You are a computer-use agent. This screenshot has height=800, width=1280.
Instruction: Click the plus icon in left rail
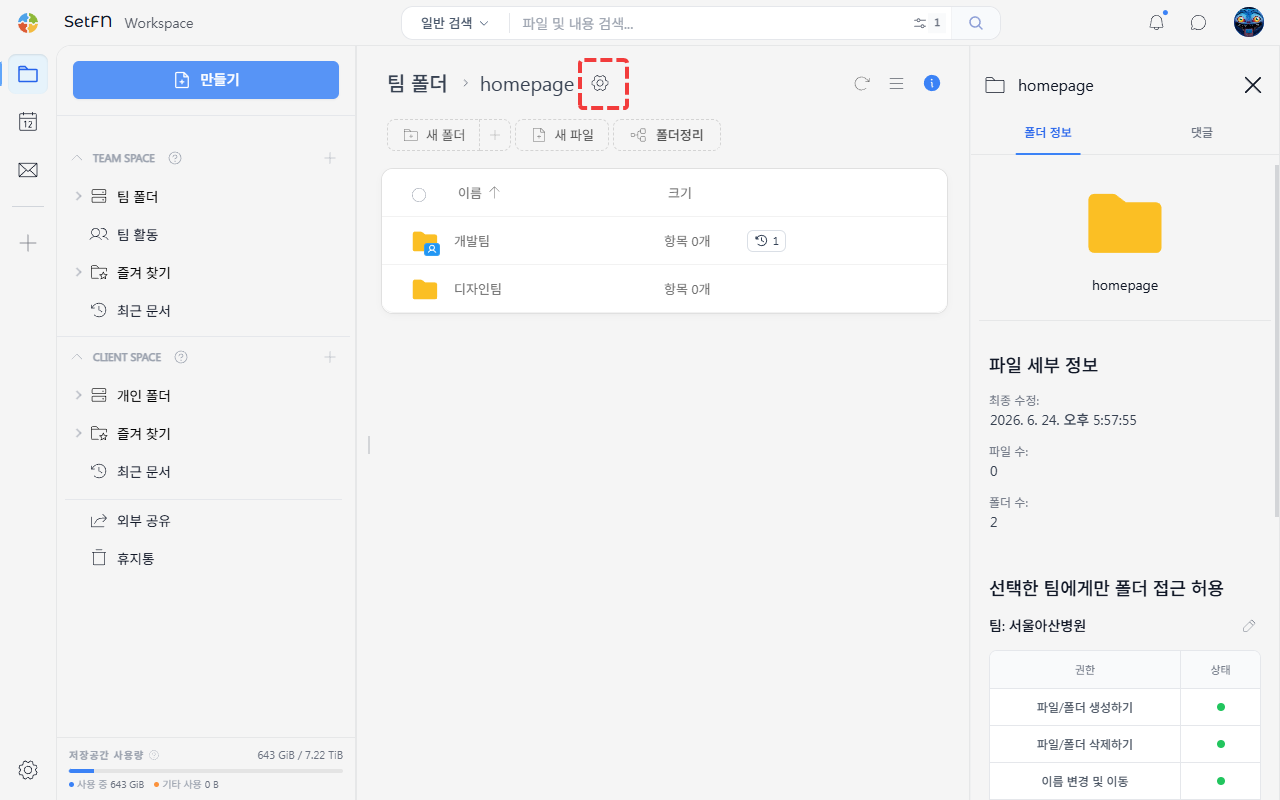click(28, 243)
